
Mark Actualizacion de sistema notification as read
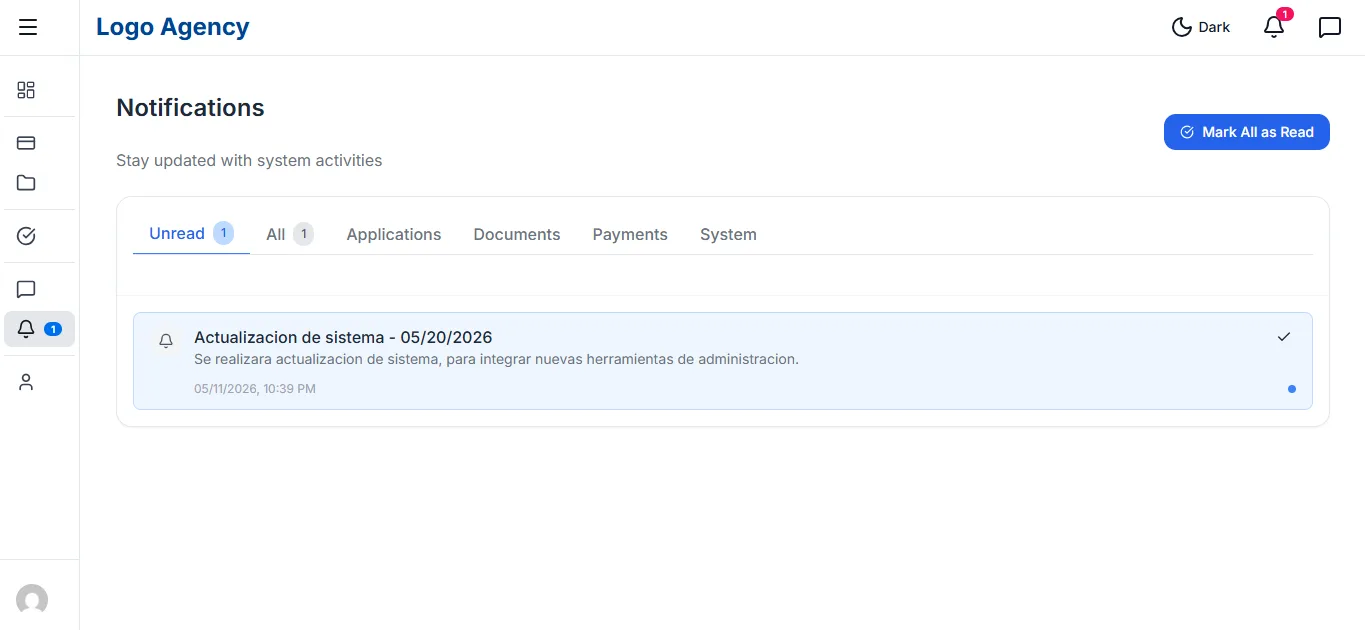click(x=1284, y=337)
